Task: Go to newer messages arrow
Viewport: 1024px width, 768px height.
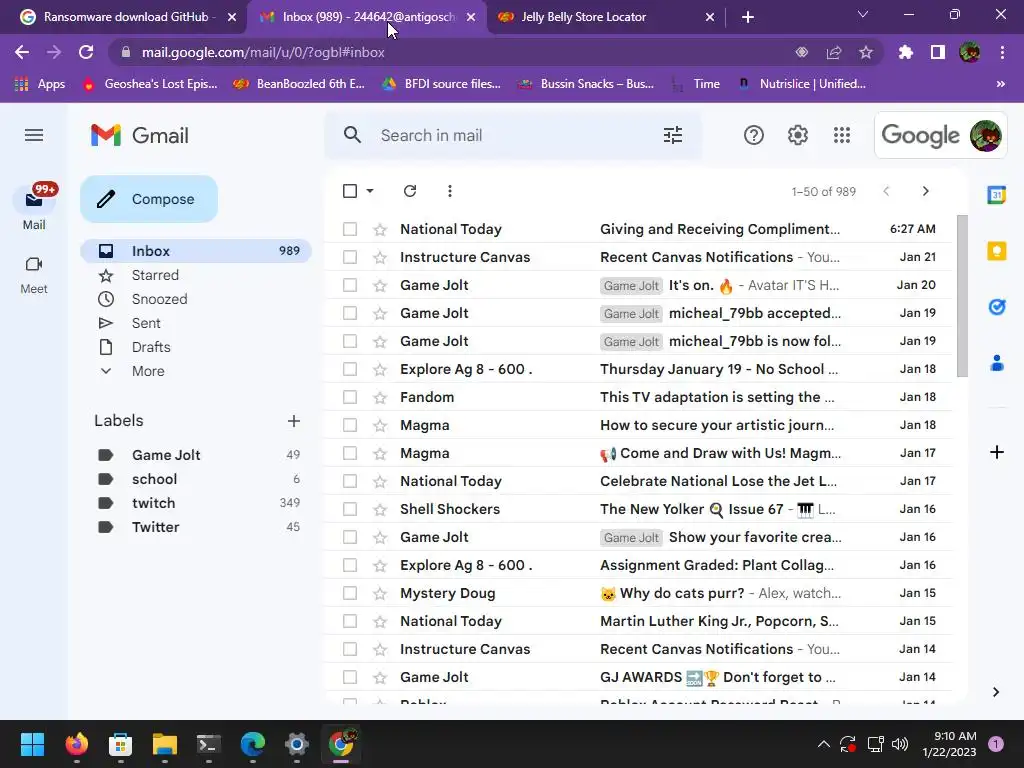Action: click(886, 191)
